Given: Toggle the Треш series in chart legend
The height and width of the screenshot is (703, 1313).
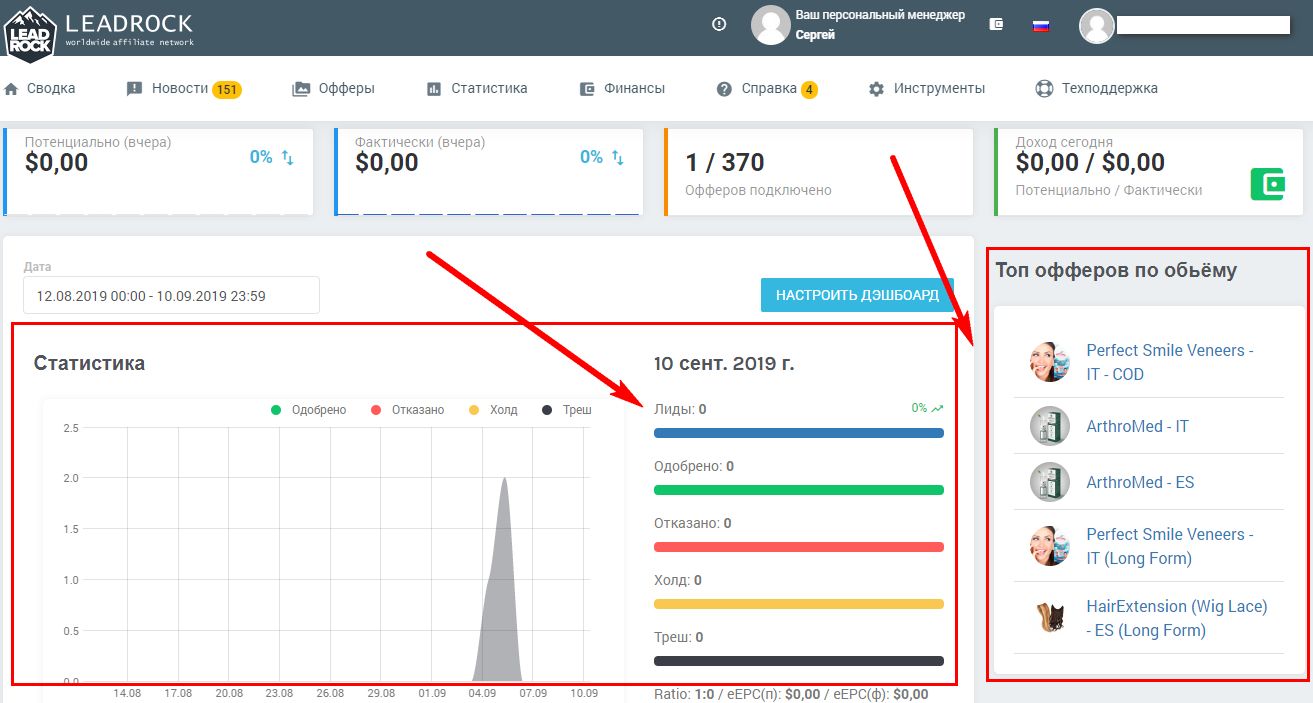Looking at the screenshot, I should pos(566,410).
